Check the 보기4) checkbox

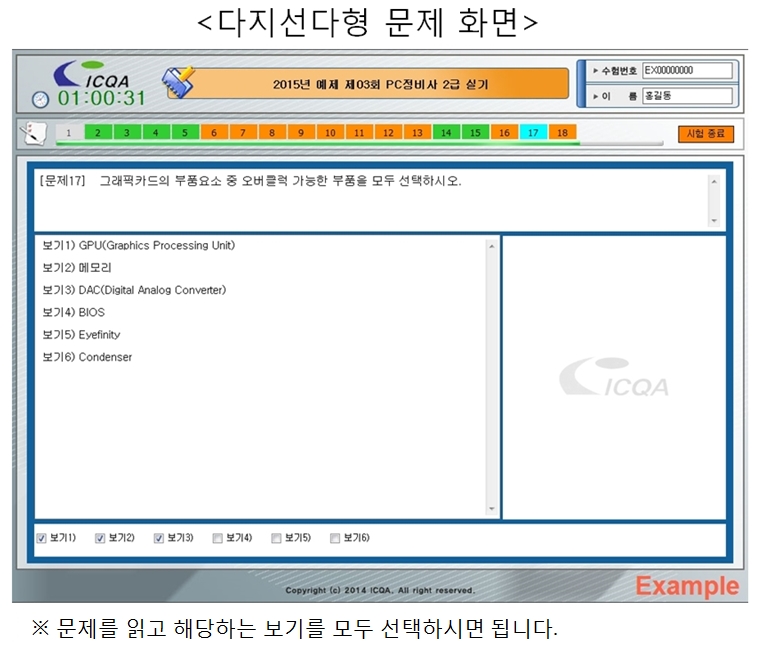[x=217, y=538]
